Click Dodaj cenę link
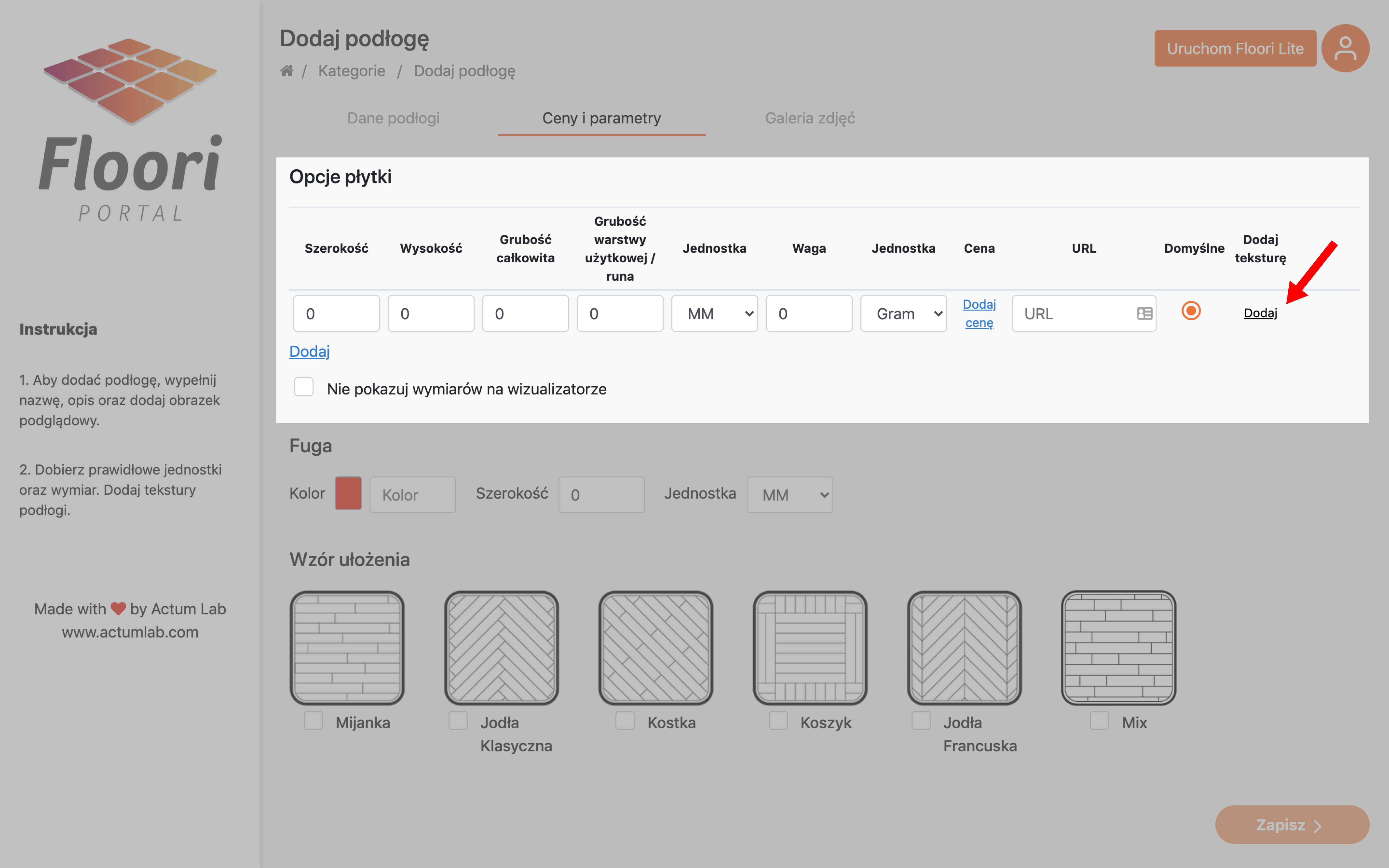Image resolution: width=1389 pixels, height=868 pixels. pyautogui.click(x=979, y=313)
